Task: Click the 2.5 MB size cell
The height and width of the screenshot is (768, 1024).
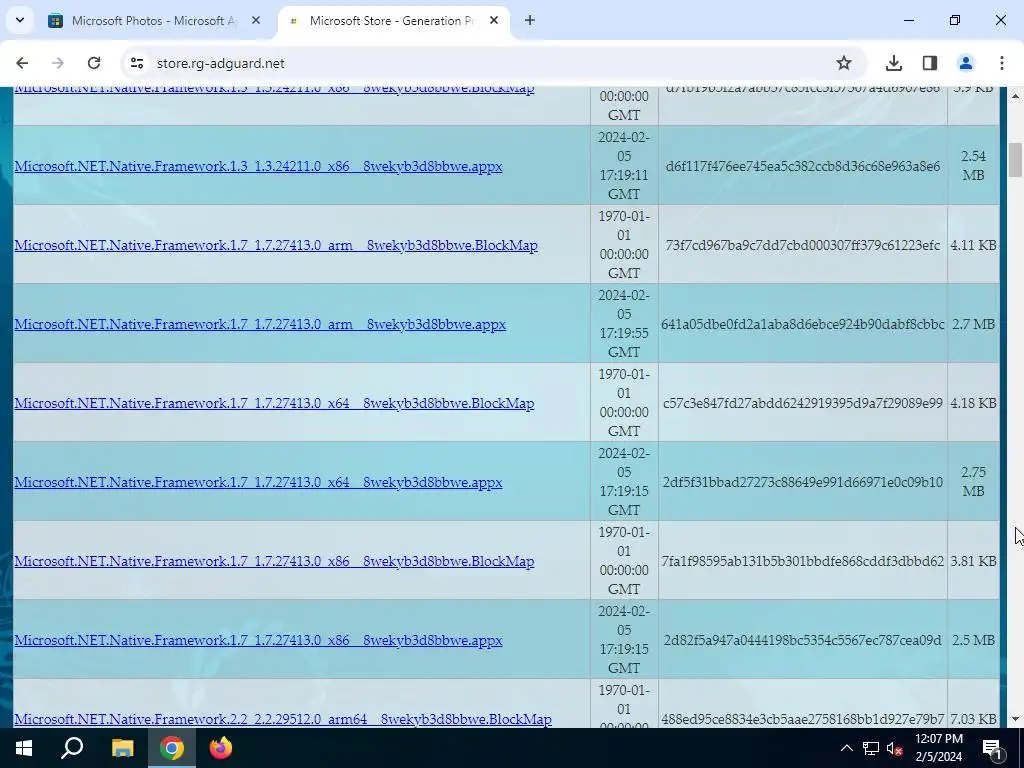Action: pos(973,640)
